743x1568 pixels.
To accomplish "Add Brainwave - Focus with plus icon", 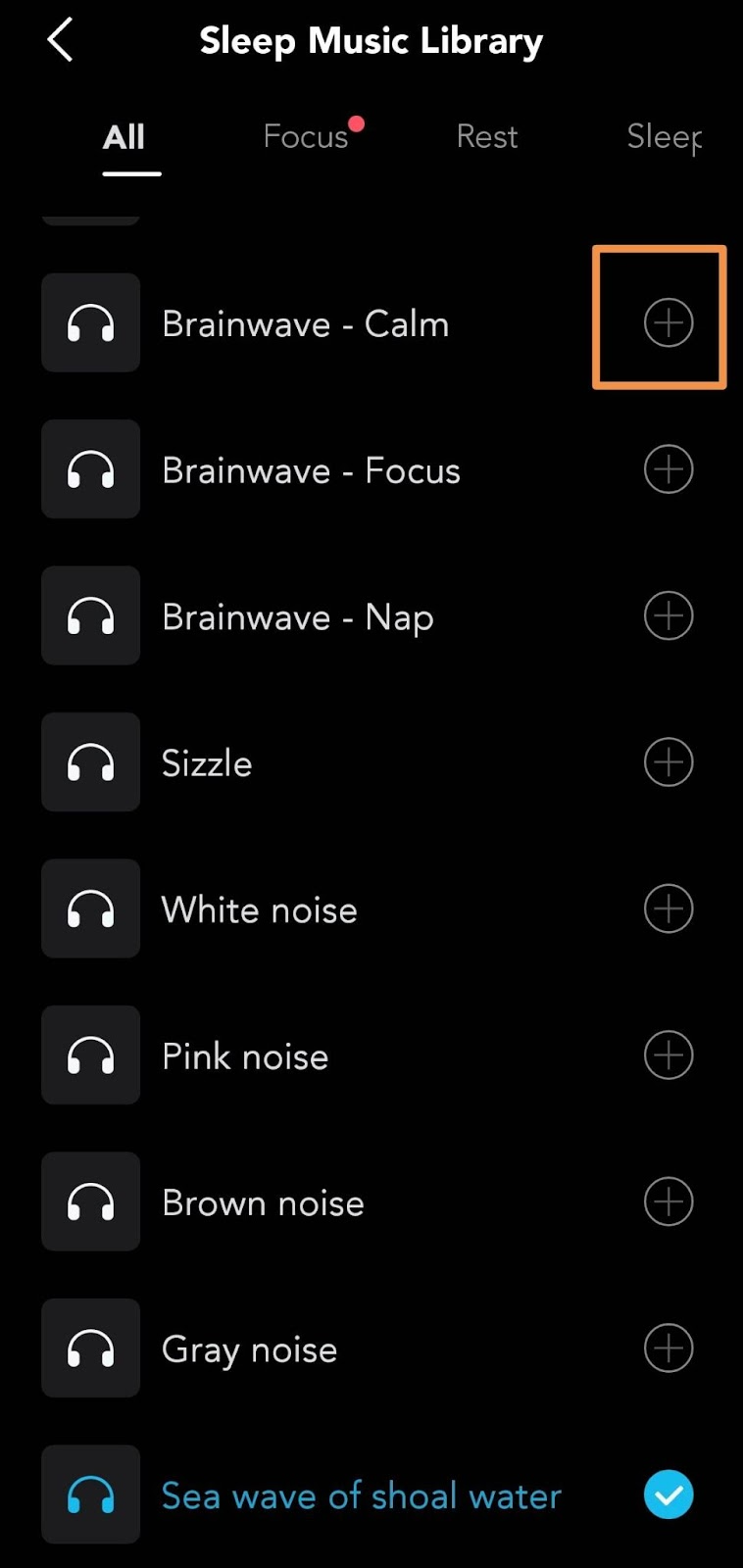I will coord(669,469).
